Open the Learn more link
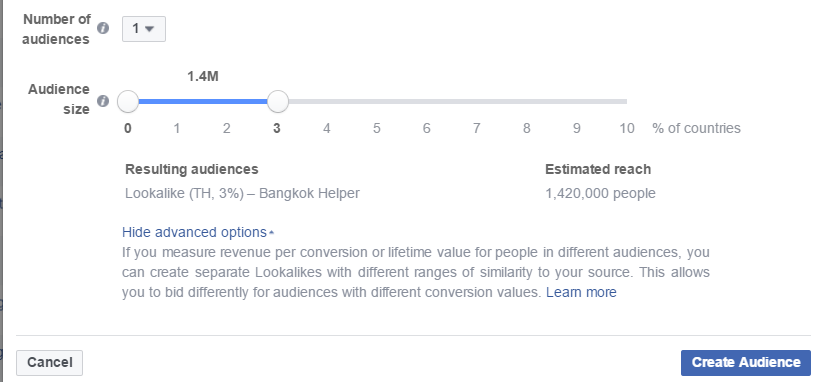 tap(581, 292)
